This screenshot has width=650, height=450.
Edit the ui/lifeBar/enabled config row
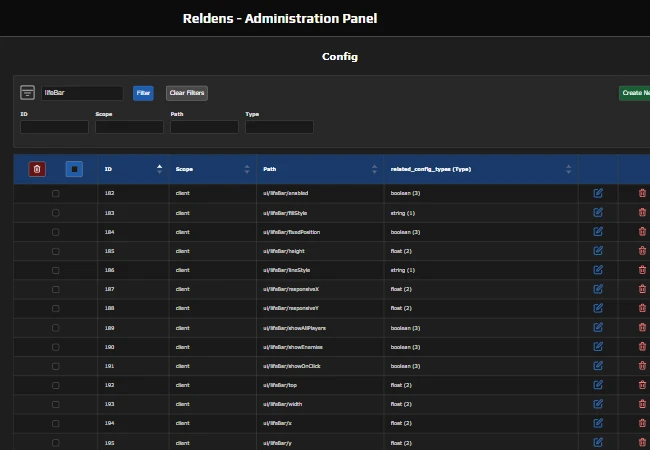coord(598,193)
